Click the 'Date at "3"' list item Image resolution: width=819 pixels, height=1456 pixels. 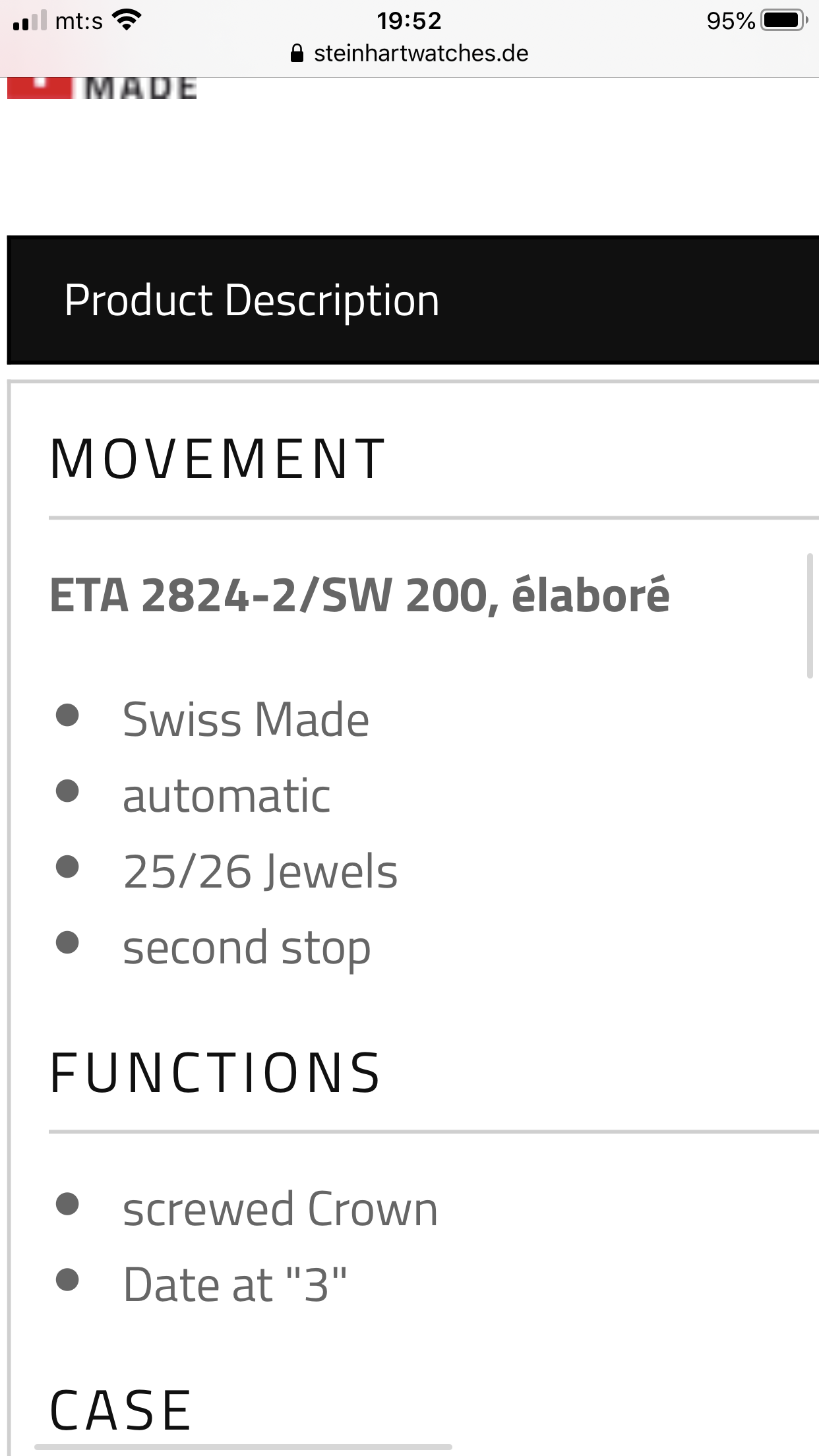tap(235, 1285)
